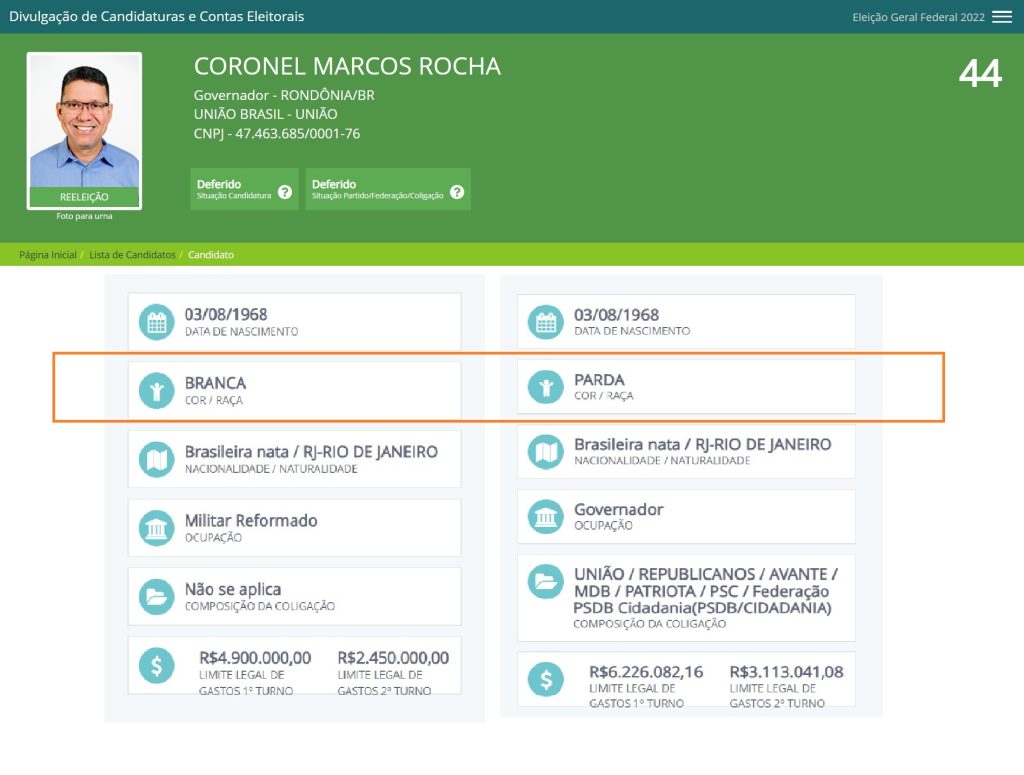1024x775 pixels.
Task: Click the Deferido Situação Candidatura status box
Action: 235,189
